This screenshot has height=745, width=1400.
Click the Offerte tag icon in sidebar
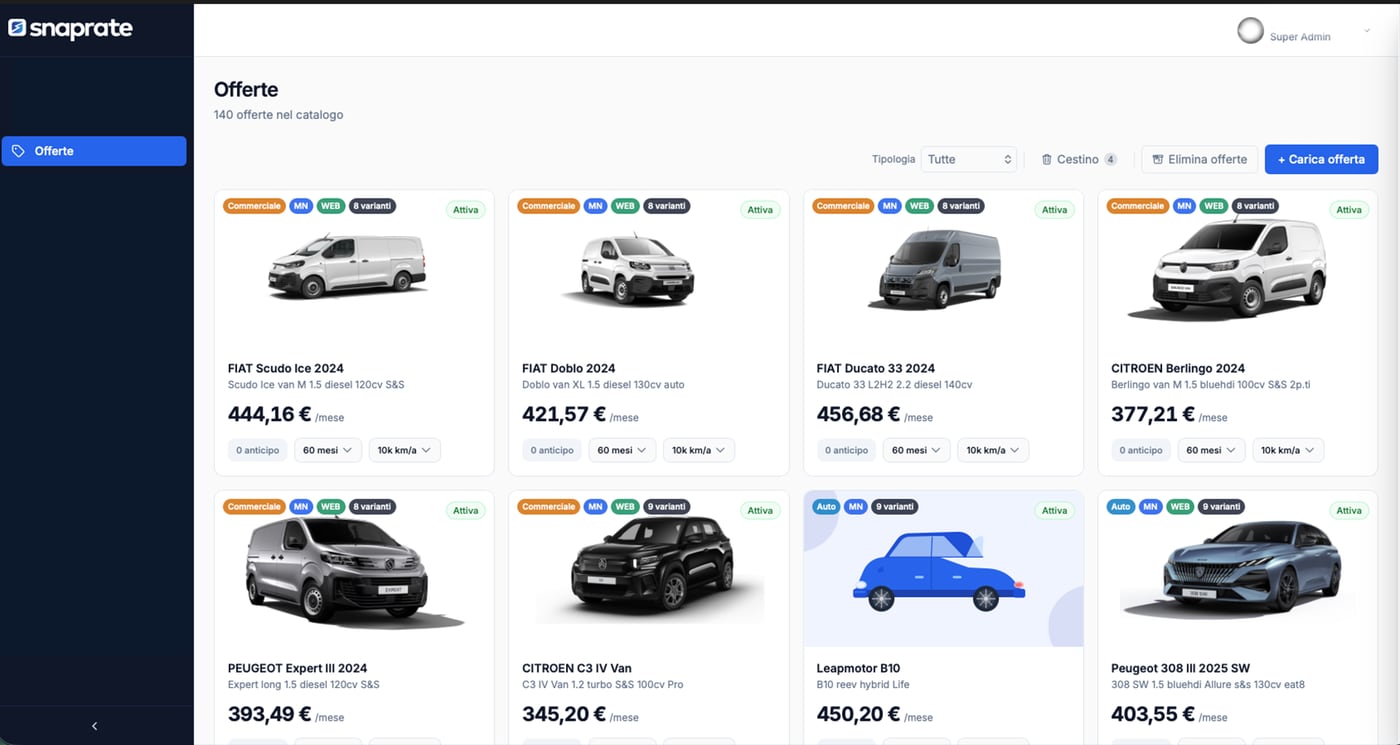pyautogui.click(x=18, y=151)
